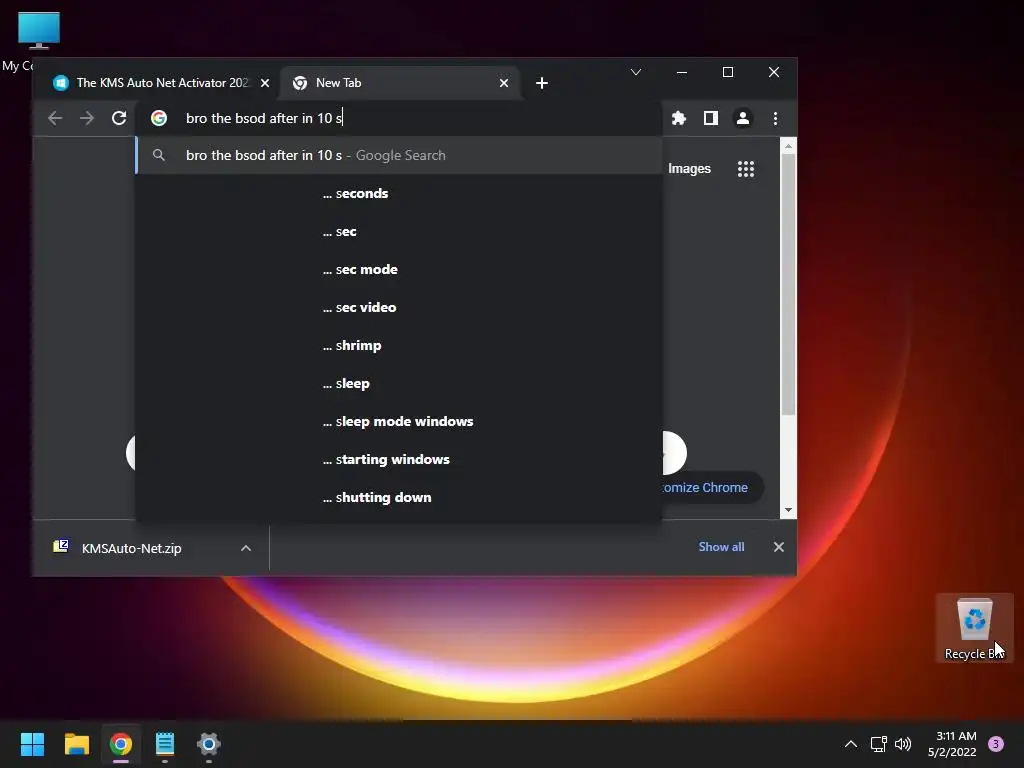
Task: Open the Images link
Action: click(x=689, y=168)
